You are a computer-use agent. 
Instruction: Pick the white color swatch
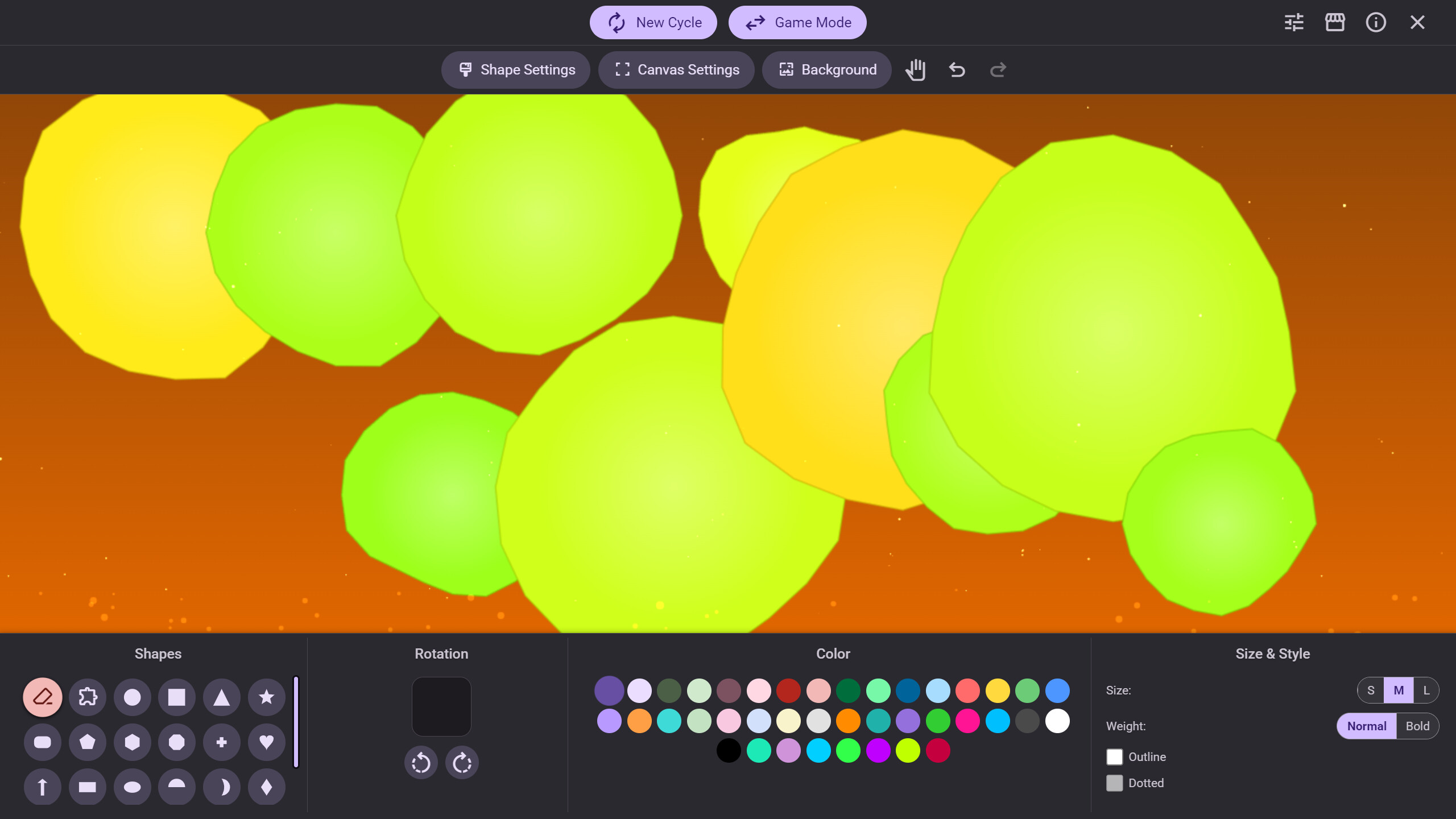click(1058, 721)
